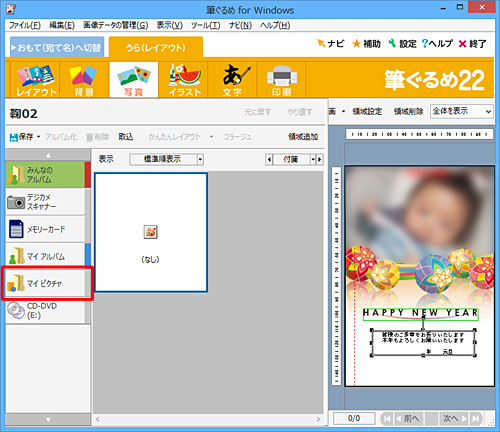Open 画像データの管理(G) menu
Image resolution: width=500 pixels, height=432 pixels.
[115, 25]
